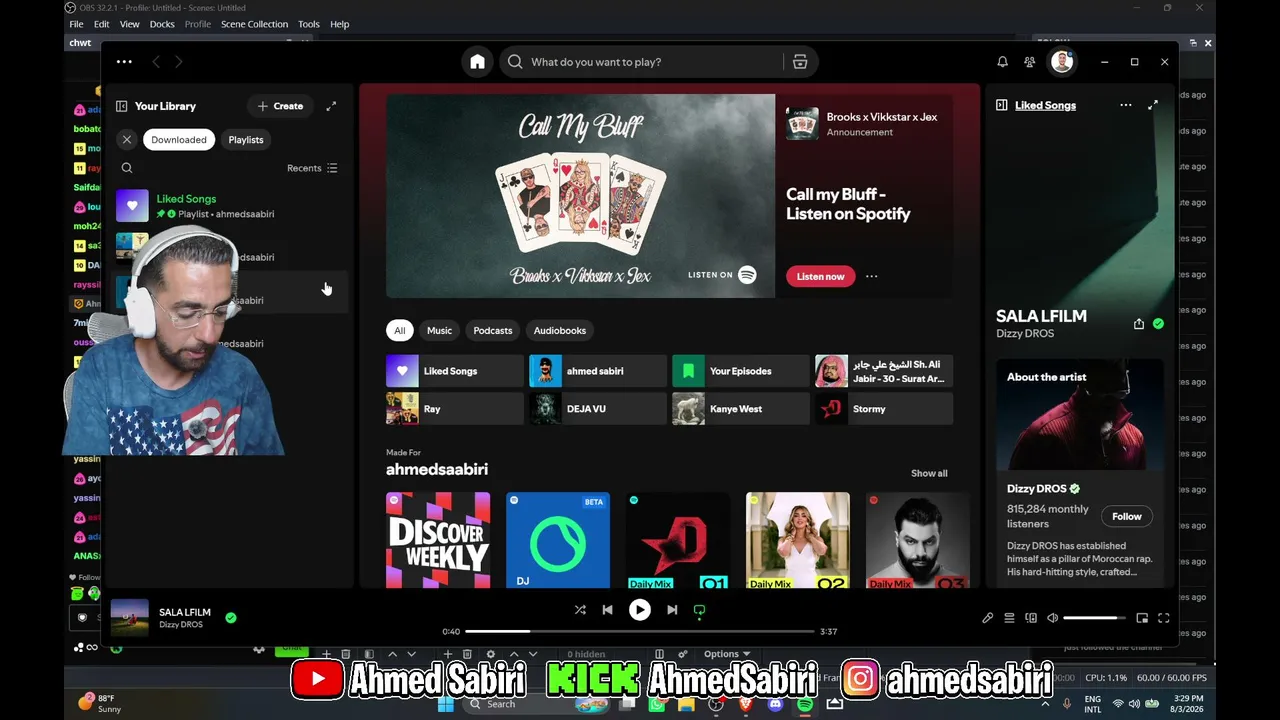Toggle shuffle in the player bar
1280x720 pixels.
point(580,610)
